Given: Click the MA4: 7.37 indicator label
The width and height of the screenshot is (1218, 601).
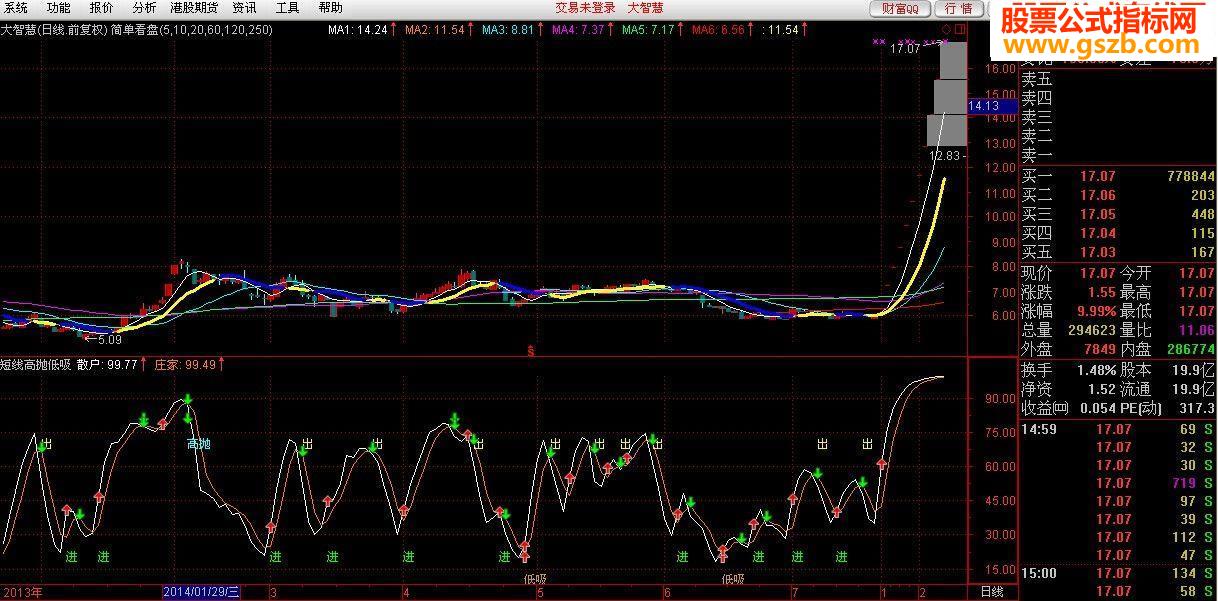Looking at the screenshot, I should pos(578,30).
